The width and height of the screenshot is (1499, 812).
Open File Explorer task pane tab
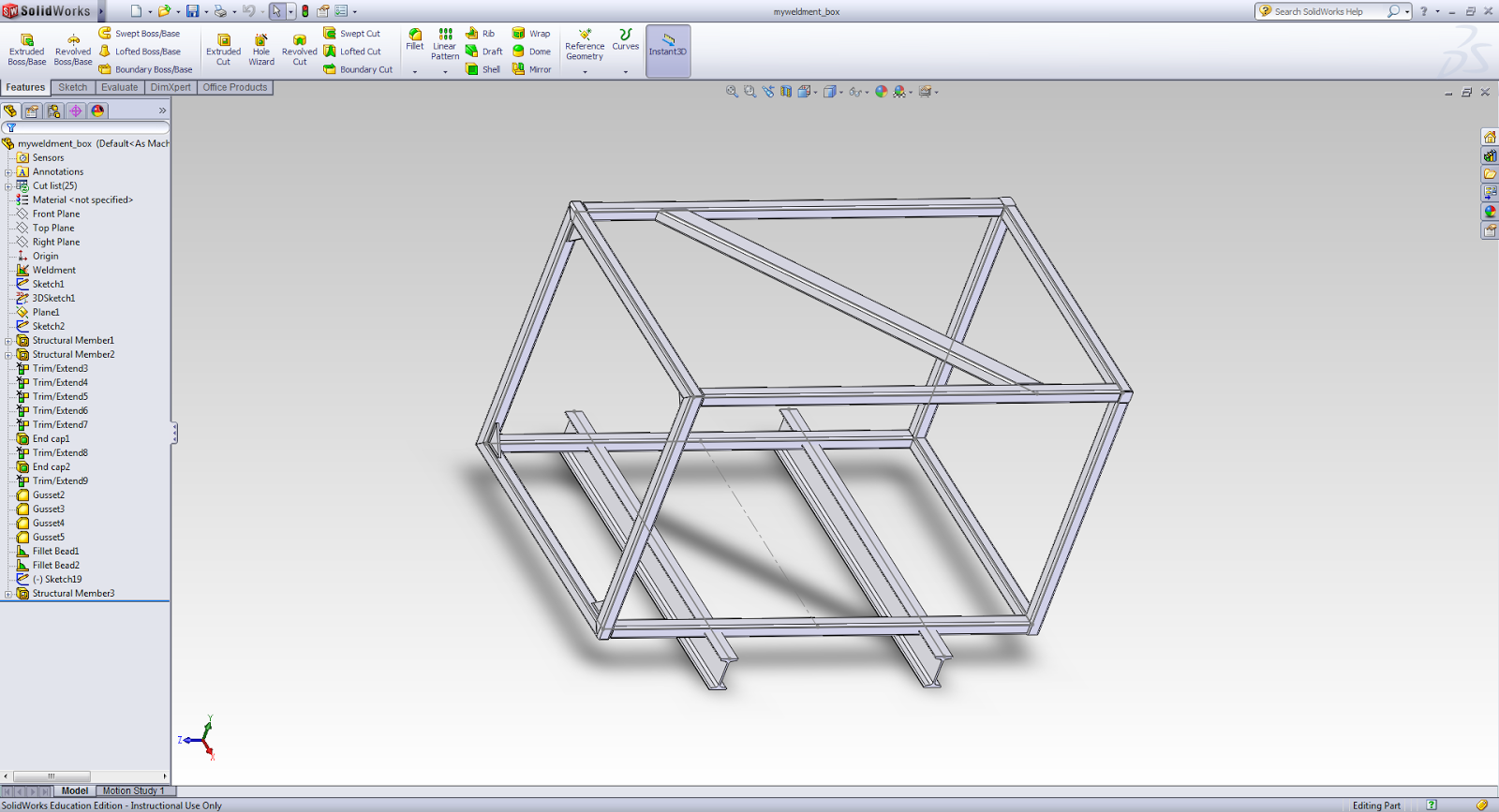[x=1490, y=174]
